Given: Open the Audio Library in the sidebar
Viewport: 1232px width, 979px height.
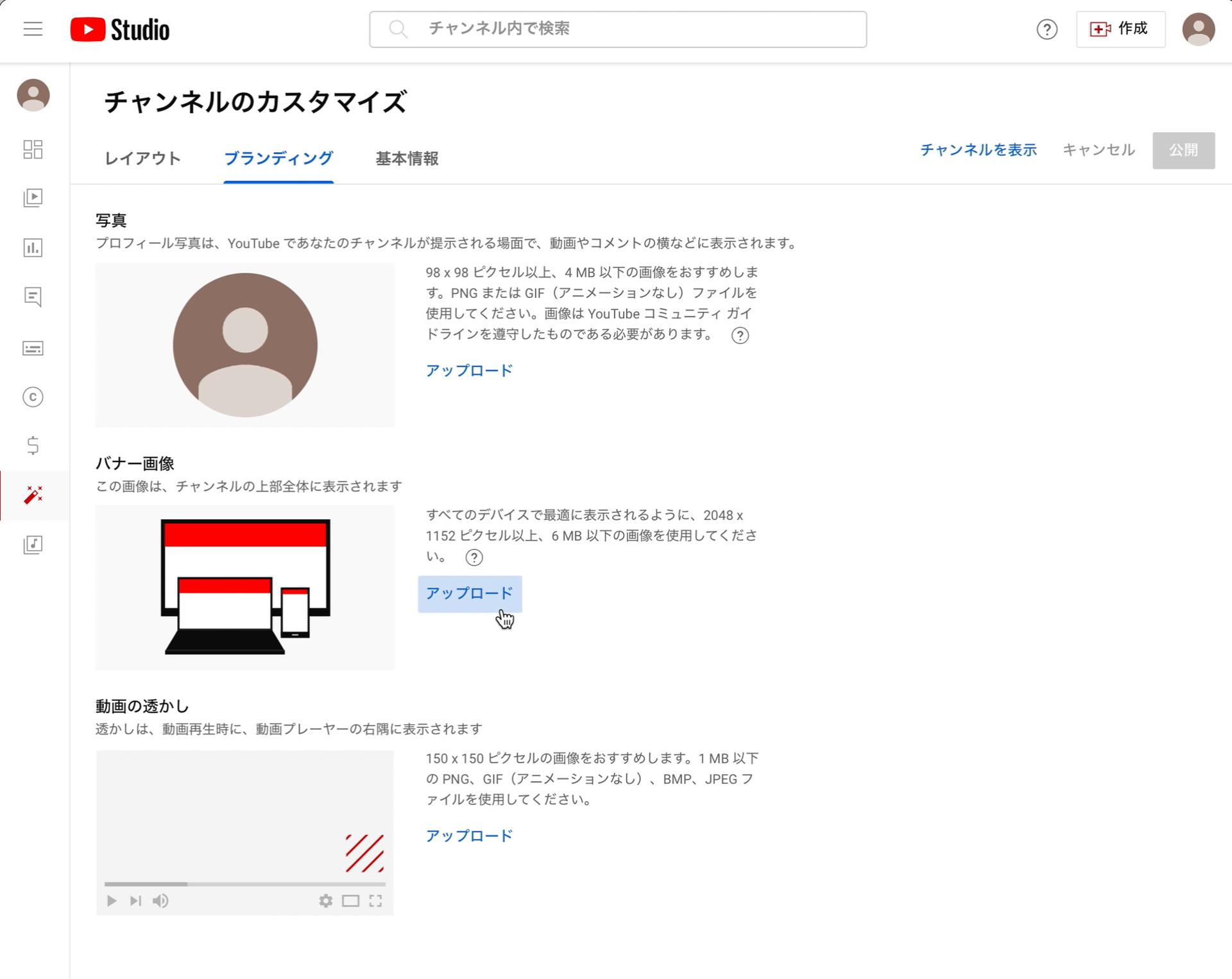Looking at the screenshot, I should 33,545.
